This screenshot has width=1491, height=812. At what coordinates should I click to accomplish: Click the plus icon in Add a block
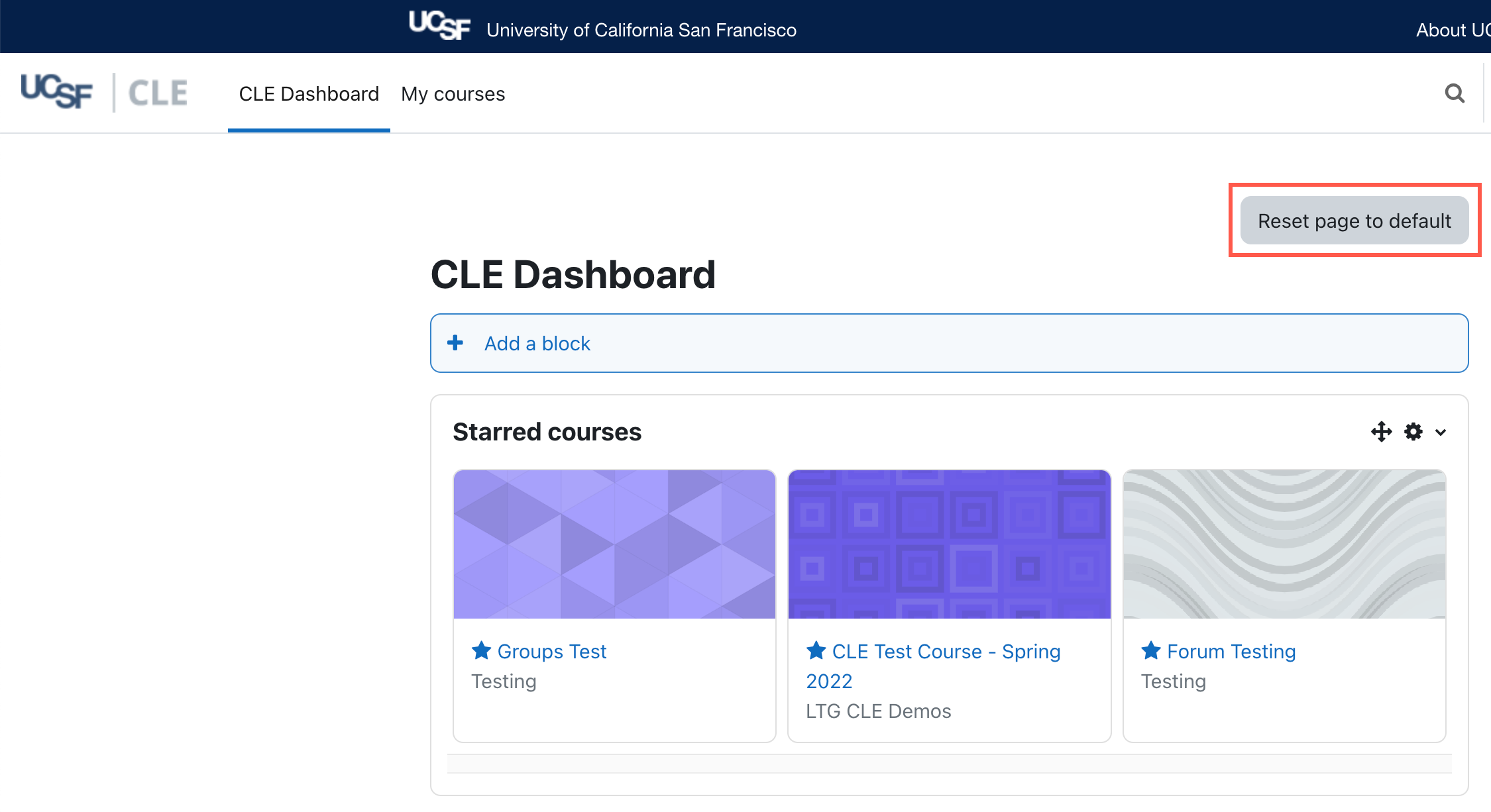[x=455, y=343]
